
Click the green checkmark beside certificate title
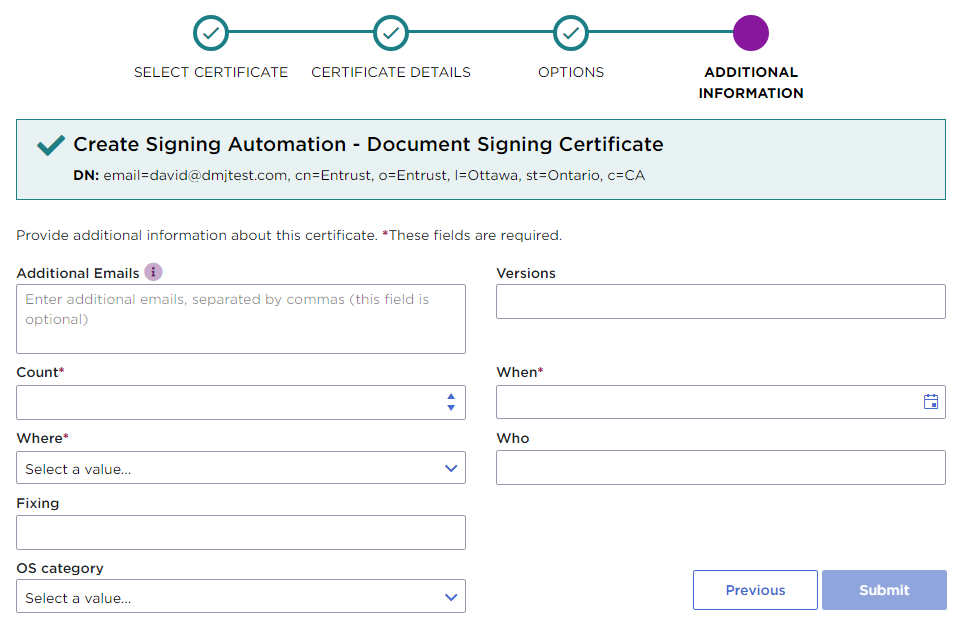(x=51, y=146)
